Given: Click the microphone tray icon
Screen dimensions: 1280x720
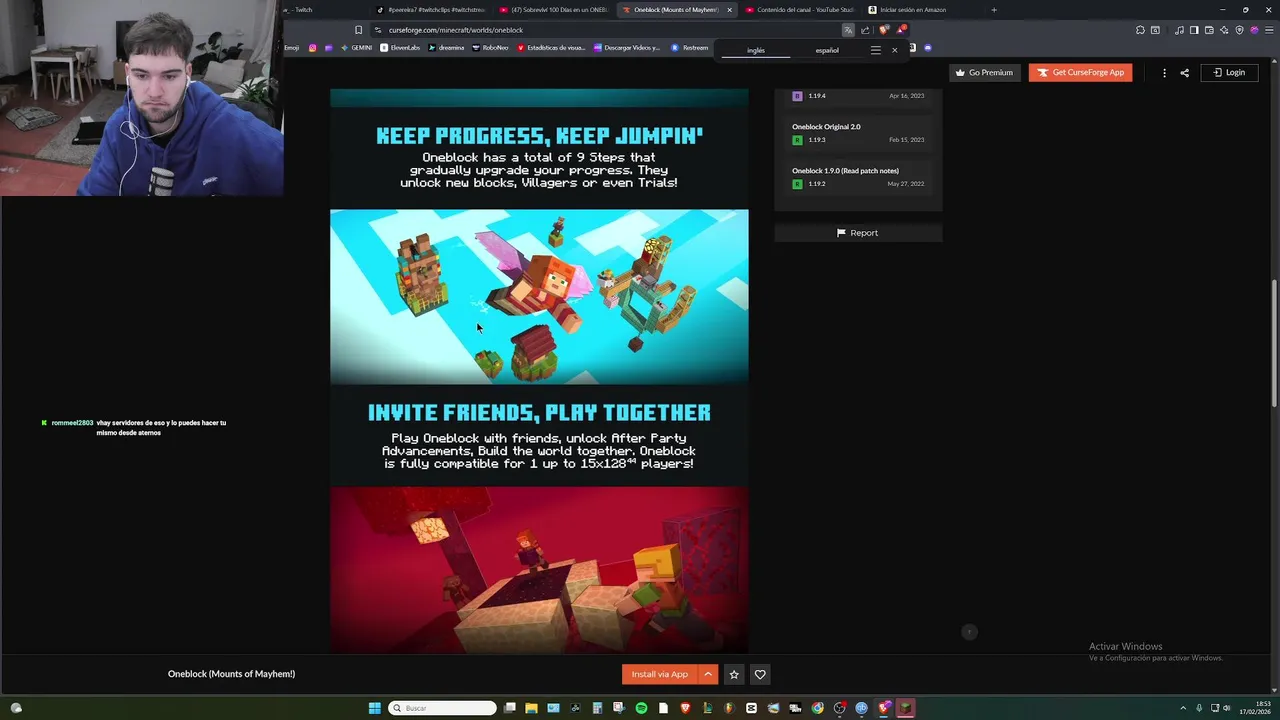Looking at the screenshot, I should [1199, 708].
